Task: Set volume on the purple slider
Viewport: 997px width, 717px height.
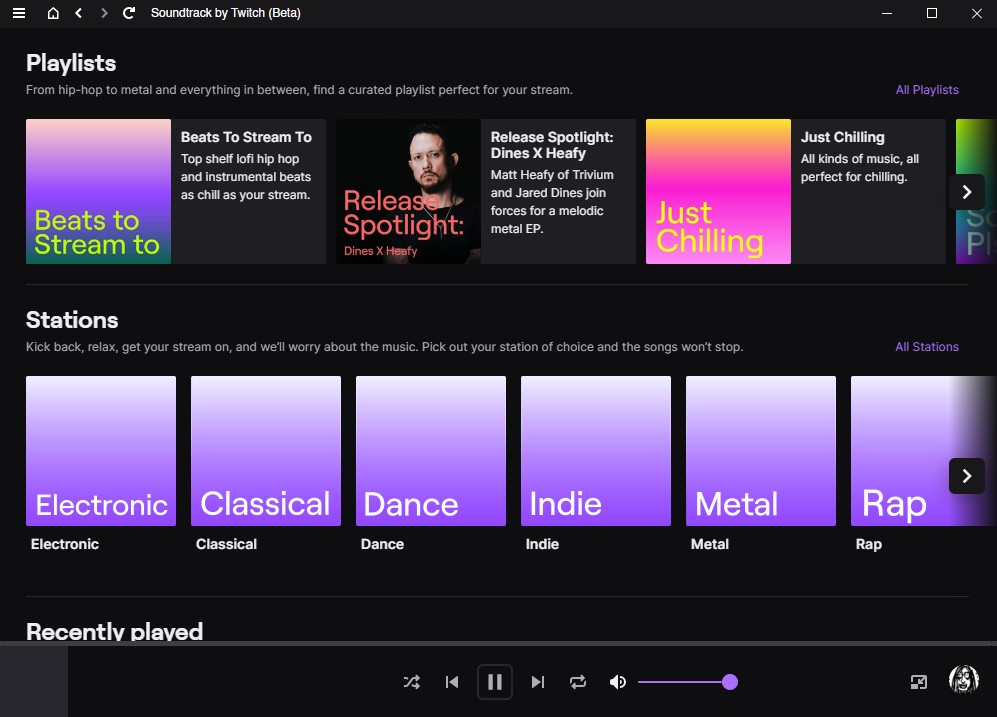Action: [x=687, y=682]
